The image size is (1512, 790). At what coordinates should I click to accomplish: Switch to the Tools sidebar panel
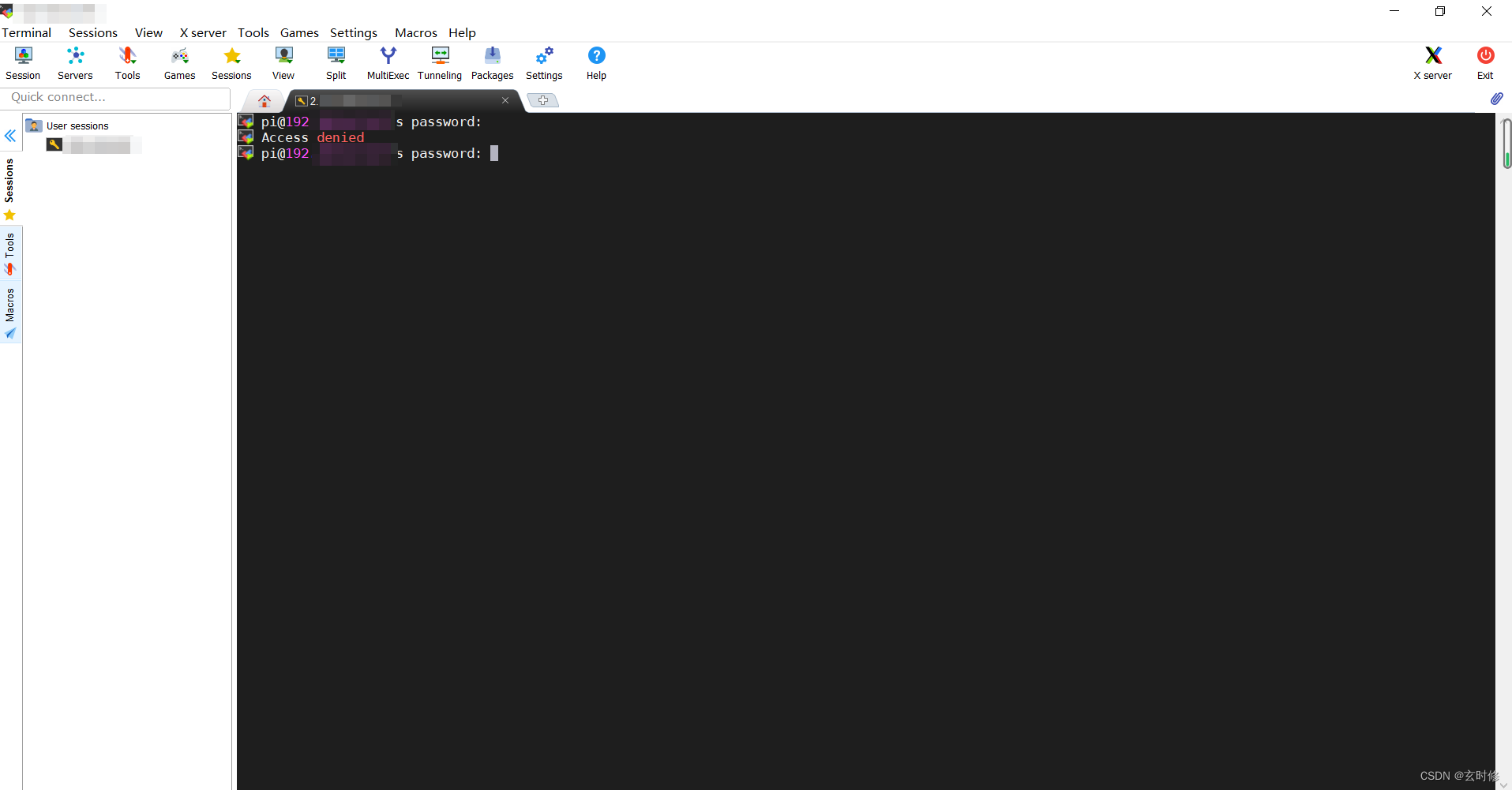coord(9,251)
